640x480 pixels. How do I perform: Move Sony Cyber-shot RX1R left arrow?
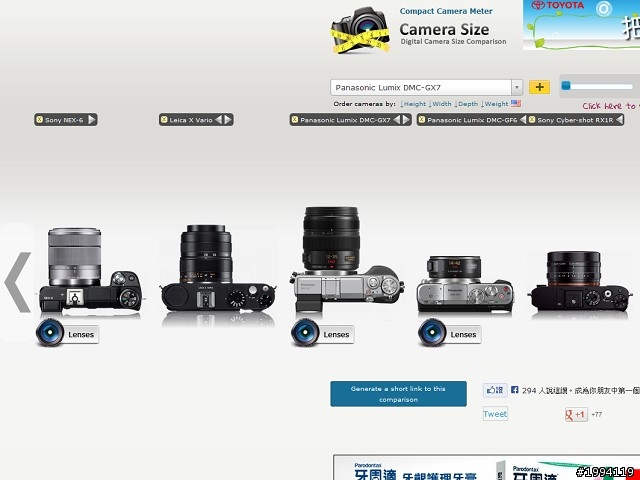coord(619,120)
